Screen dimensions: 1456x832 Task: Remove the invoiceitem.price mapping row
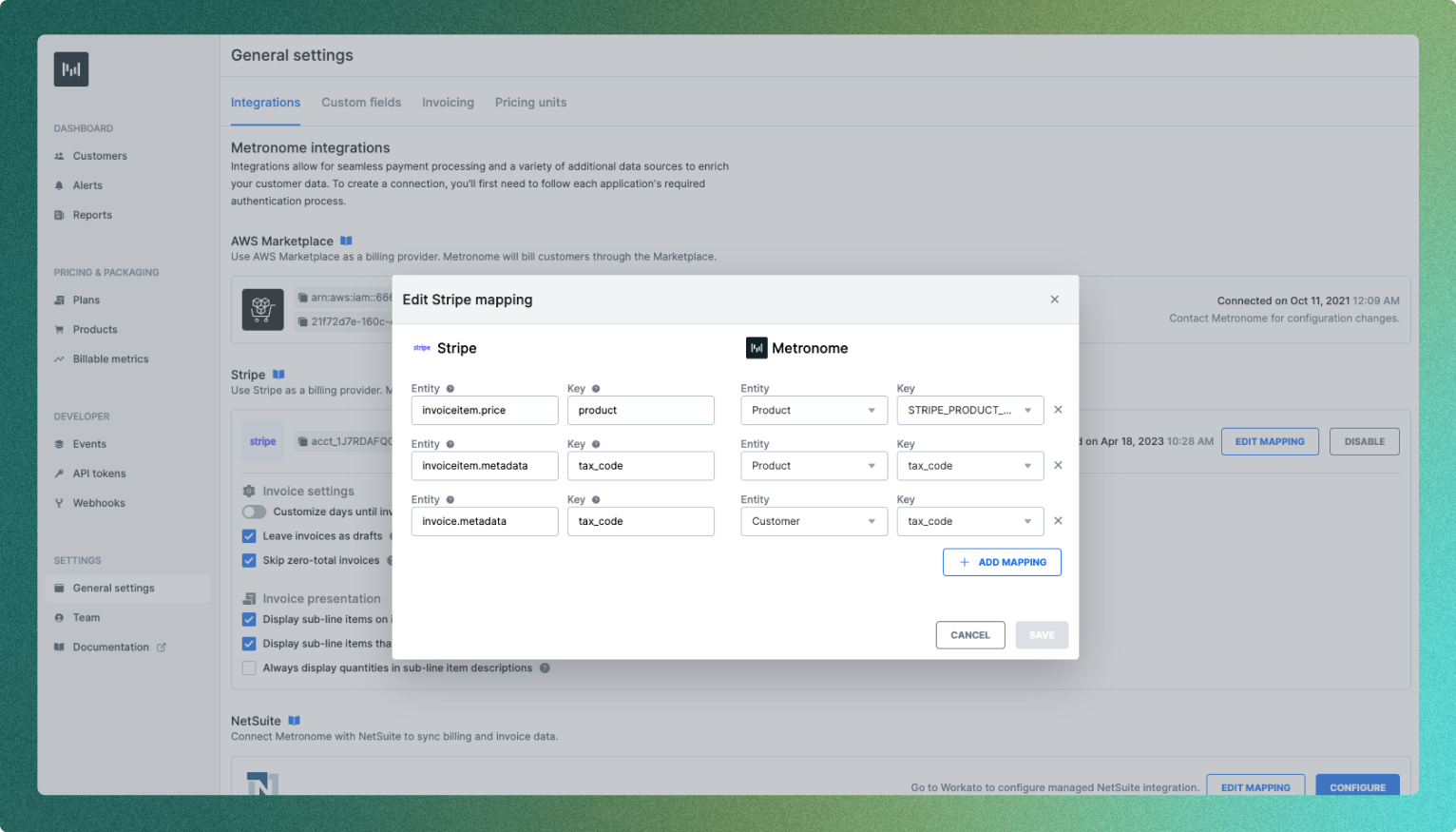pyautogui.click(x=1058, y=410)
